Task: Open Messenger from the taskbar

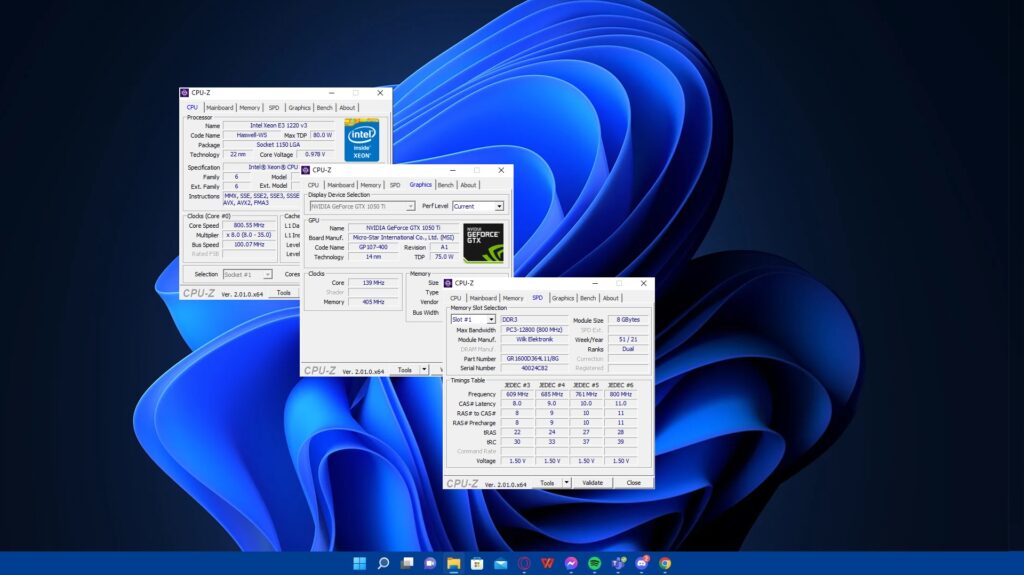Action: [571, 563]
